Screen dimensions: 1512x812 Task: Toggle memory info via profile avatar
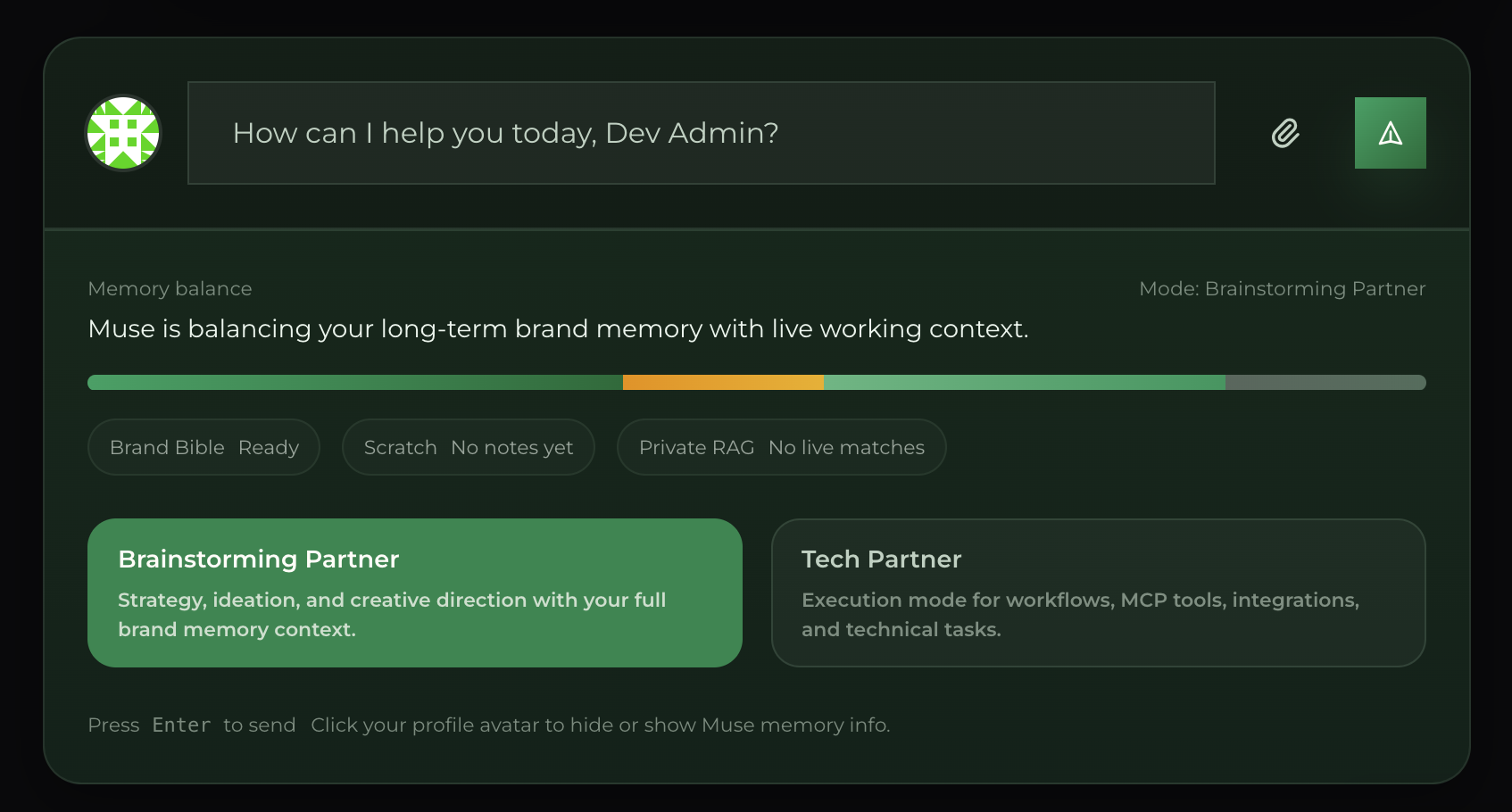coord(122,133)
